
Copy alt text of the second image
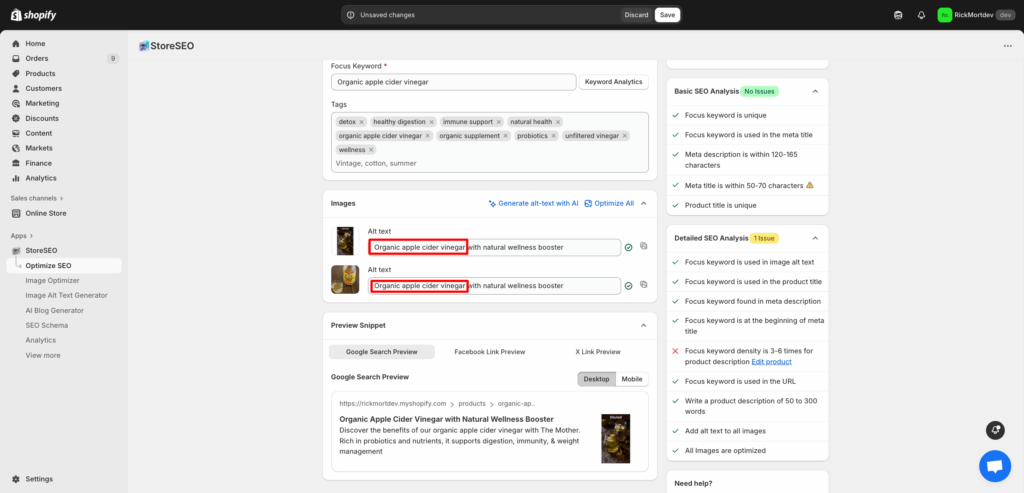[x=644, y=285]
